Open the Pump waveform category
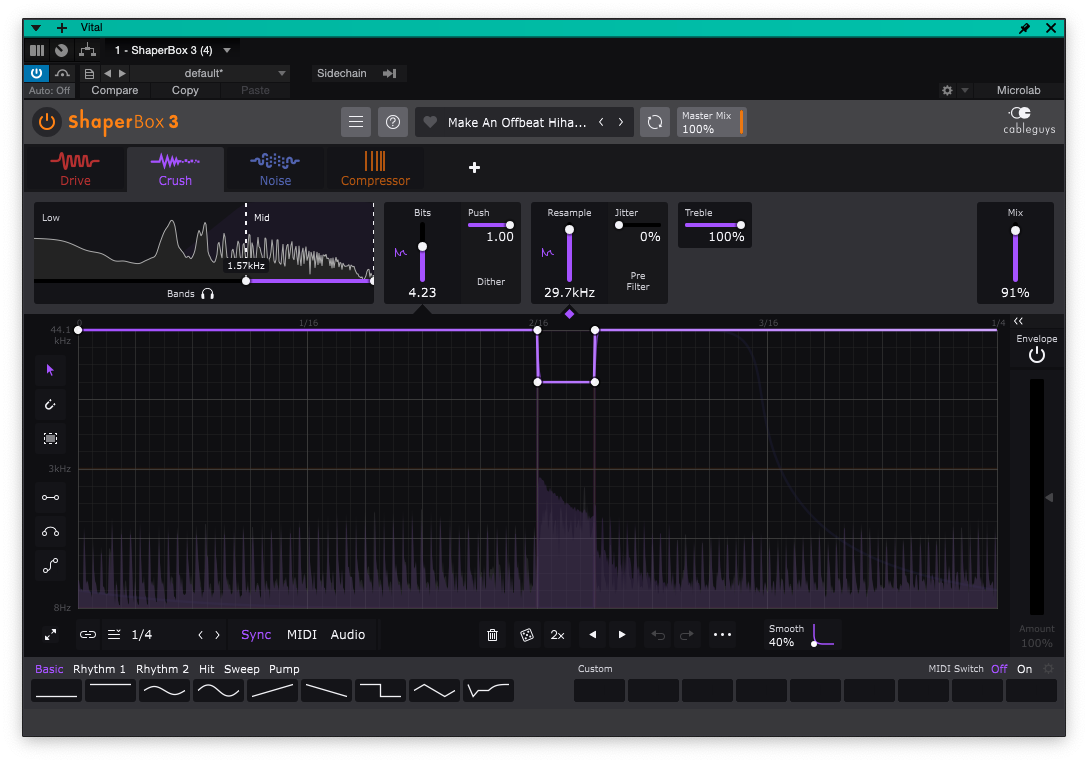This screenshot has width=1088, height=763. click(x=284, y=669)
